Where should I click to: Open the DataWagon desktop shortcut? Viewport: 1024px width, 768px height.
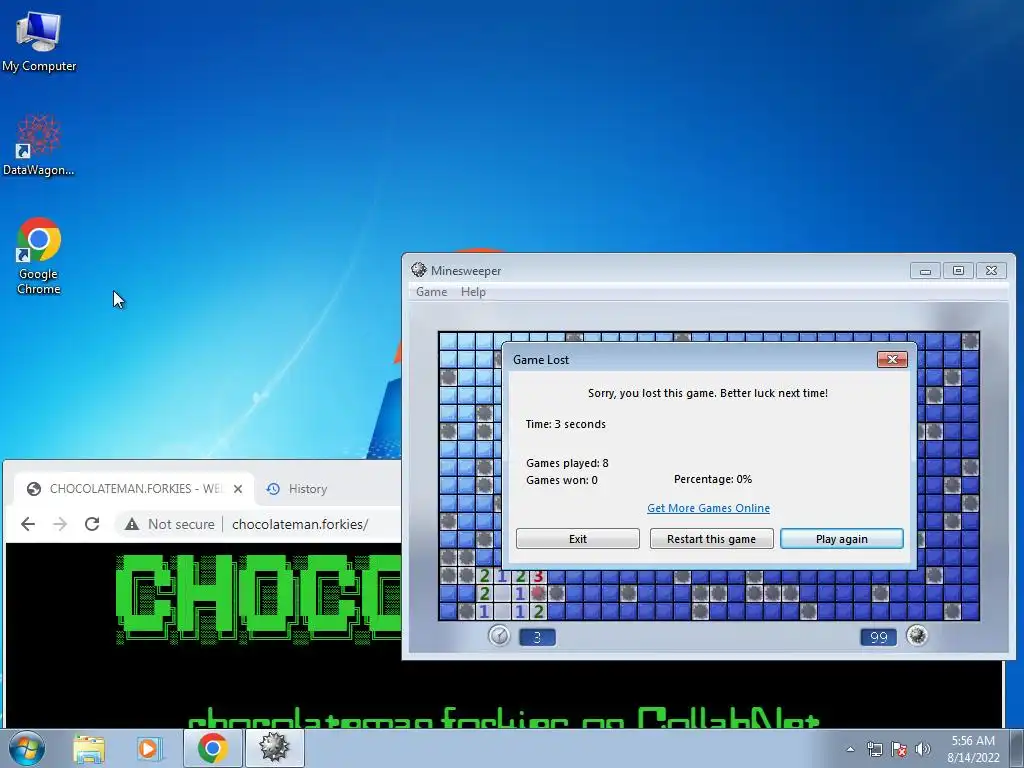tap(39, 145)
